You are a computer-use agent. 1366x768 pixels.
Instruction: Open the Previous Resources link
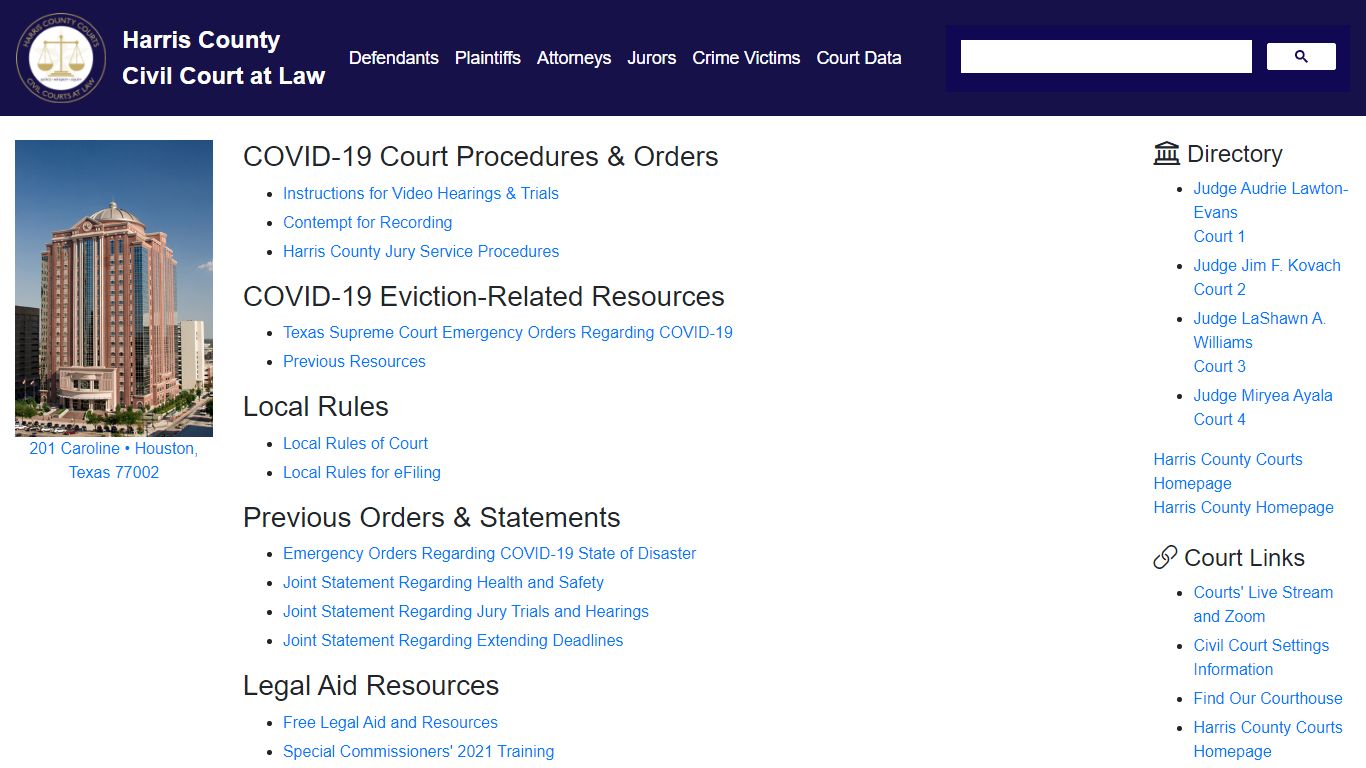354,361
